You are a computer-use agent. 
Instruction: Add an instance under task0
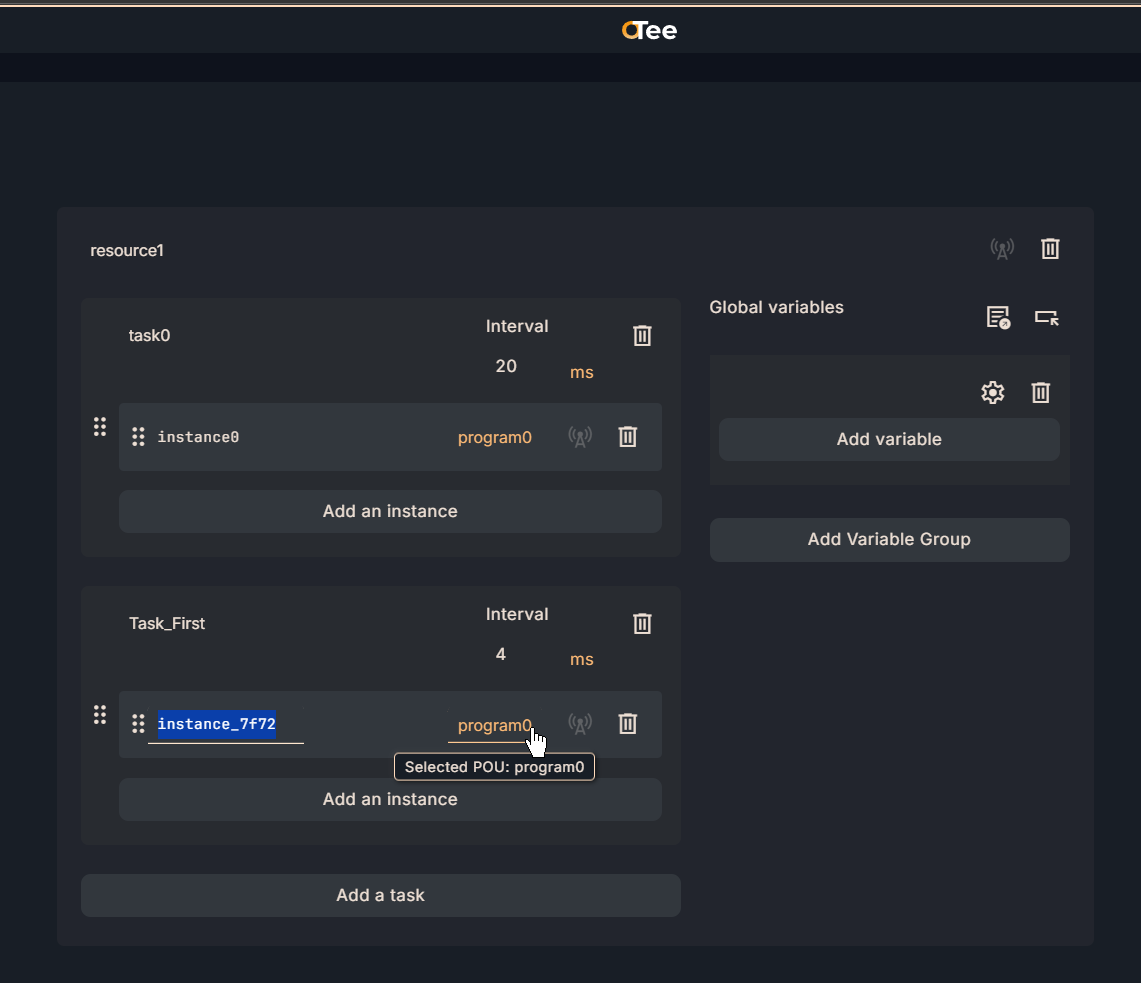click(390, 511)
